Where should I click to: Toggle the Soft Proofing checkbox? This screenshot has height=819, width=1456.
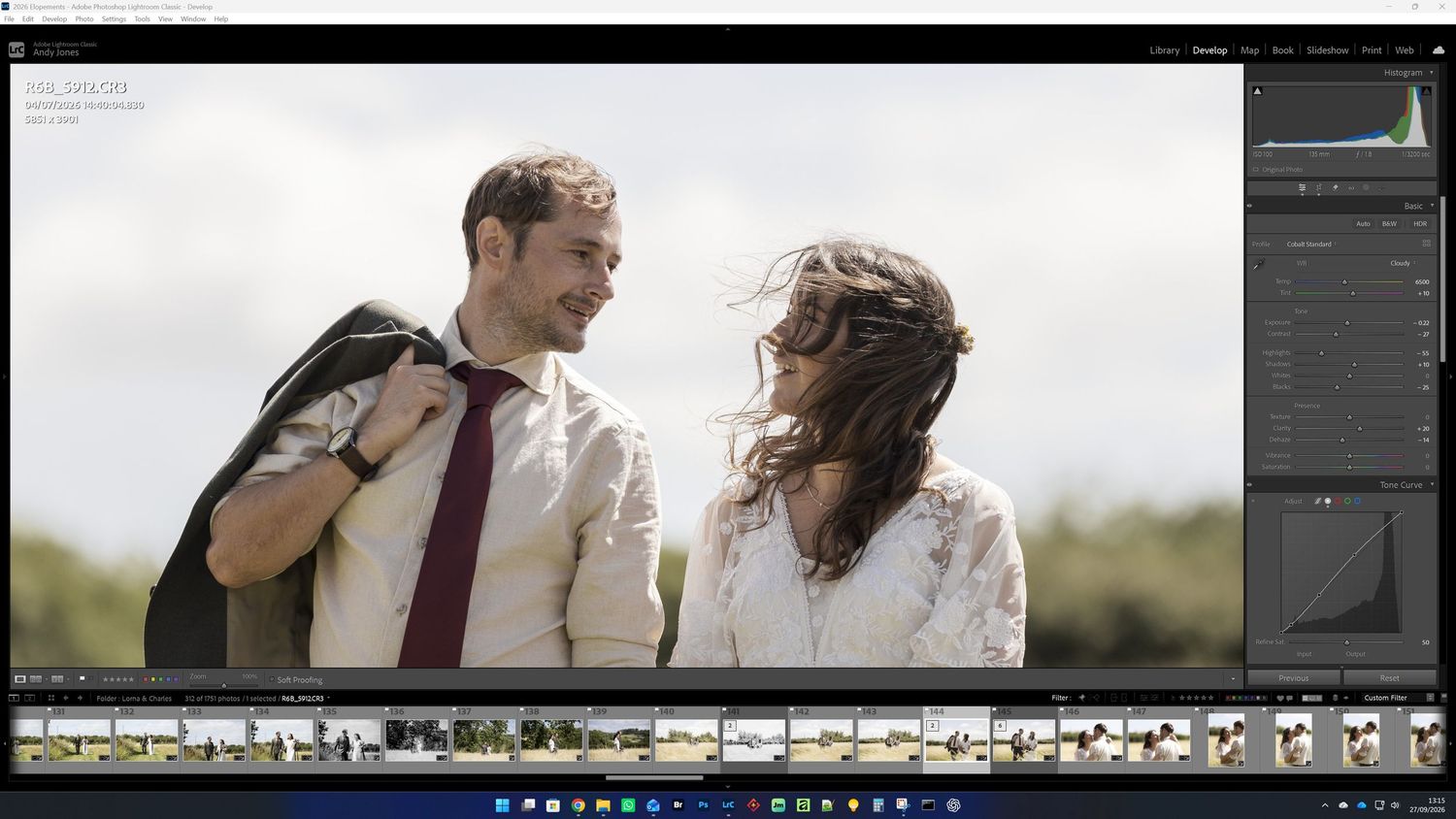click(273, 679)
